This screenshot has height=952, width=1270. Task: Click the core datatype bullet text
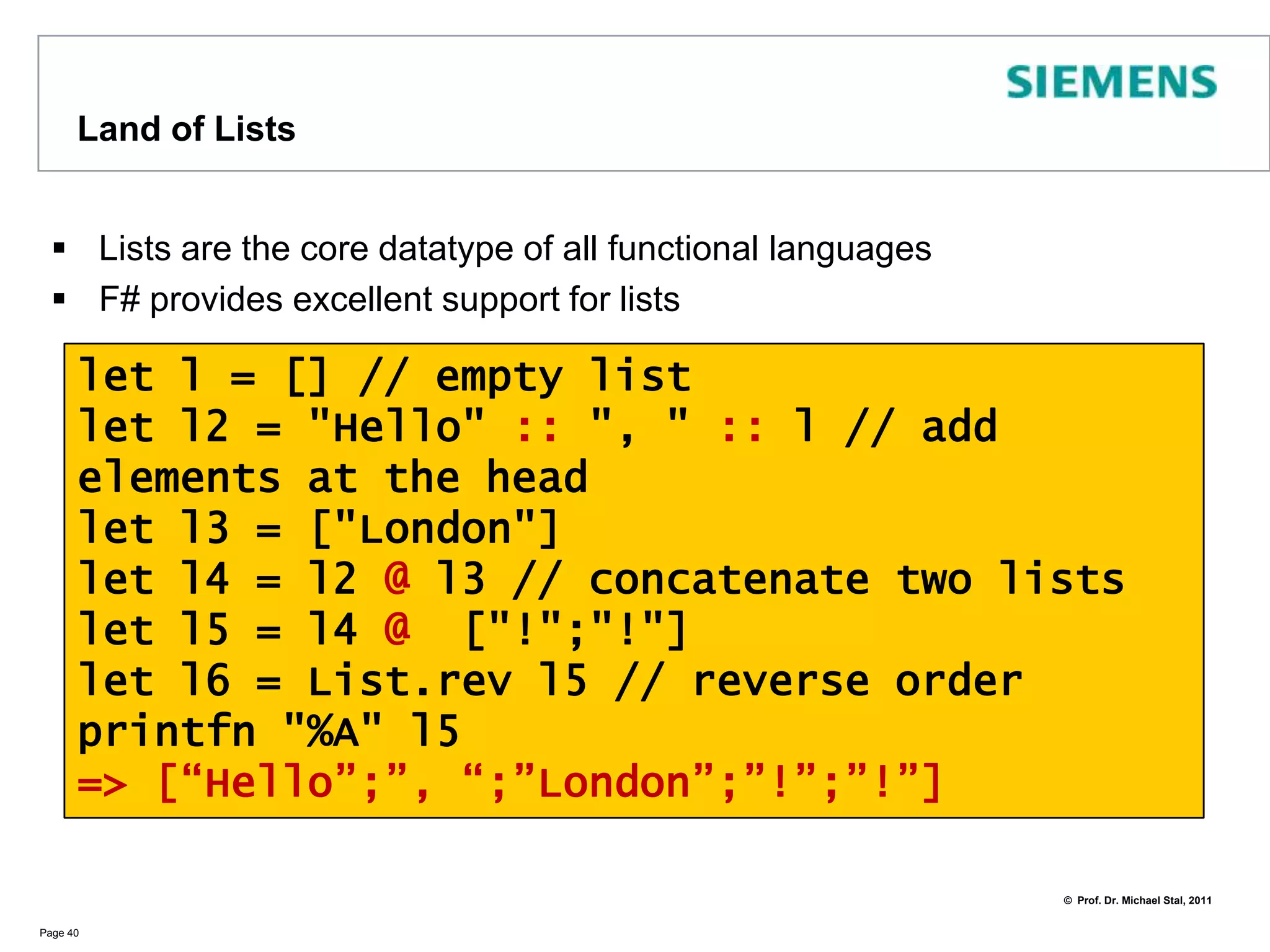(x=515, y=249)
